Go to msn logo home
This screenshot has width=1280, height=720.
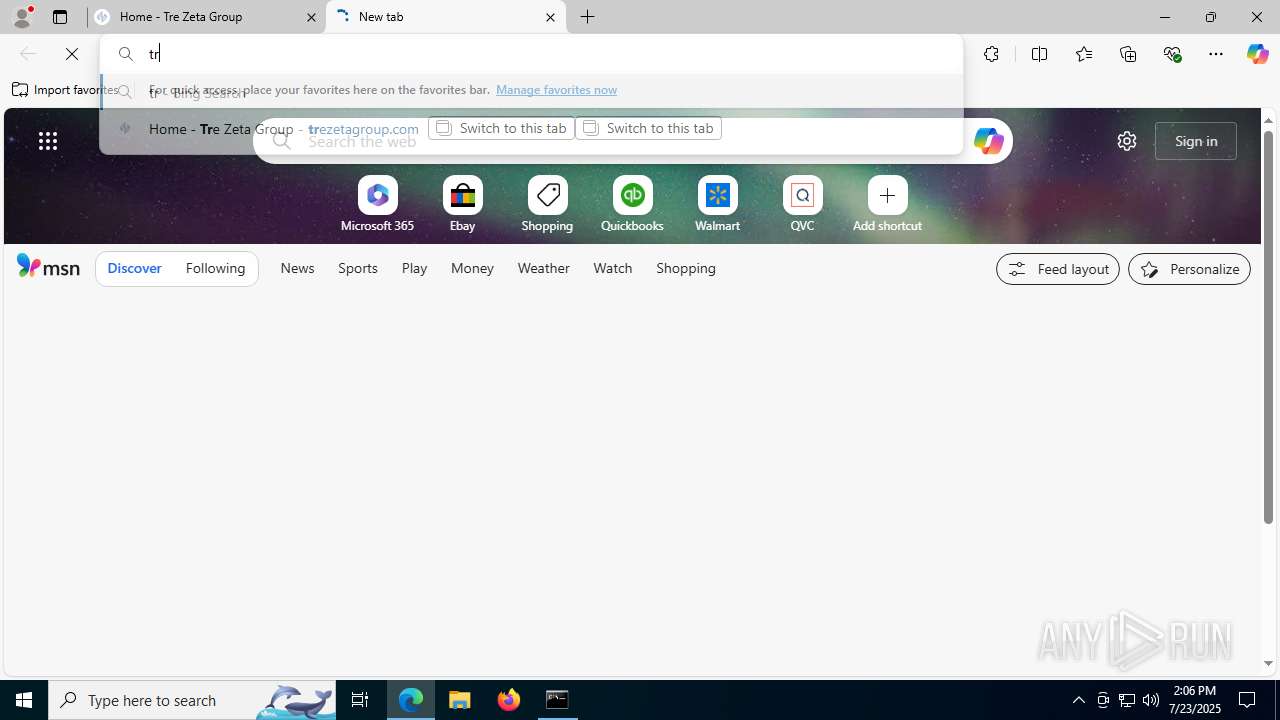click(48, 266)
